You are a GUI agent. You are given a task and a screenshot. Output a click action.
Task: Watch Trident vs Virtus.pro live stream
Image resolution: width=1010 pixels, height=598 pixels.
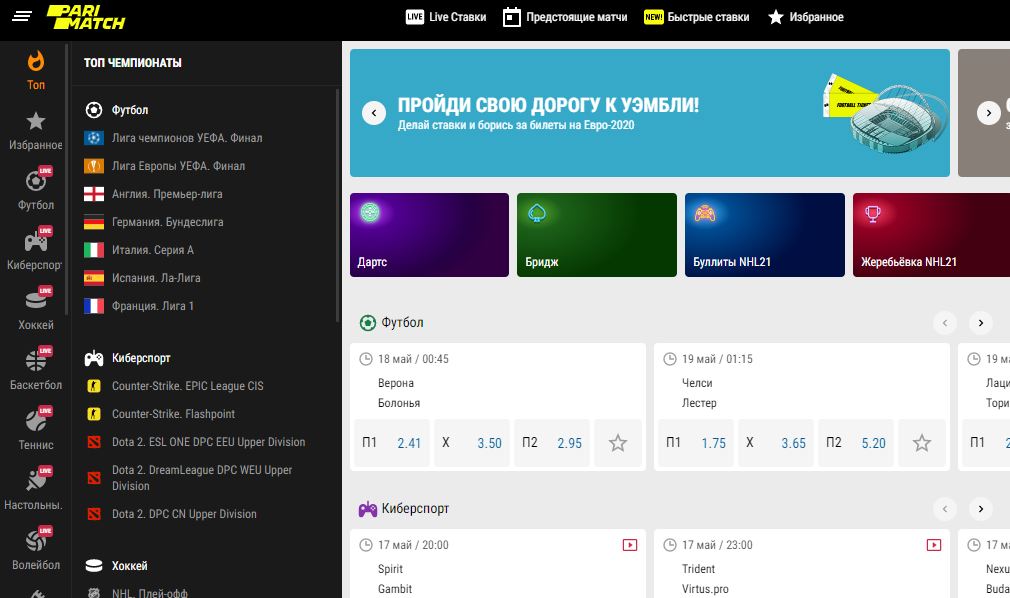(x=934, y=545)
